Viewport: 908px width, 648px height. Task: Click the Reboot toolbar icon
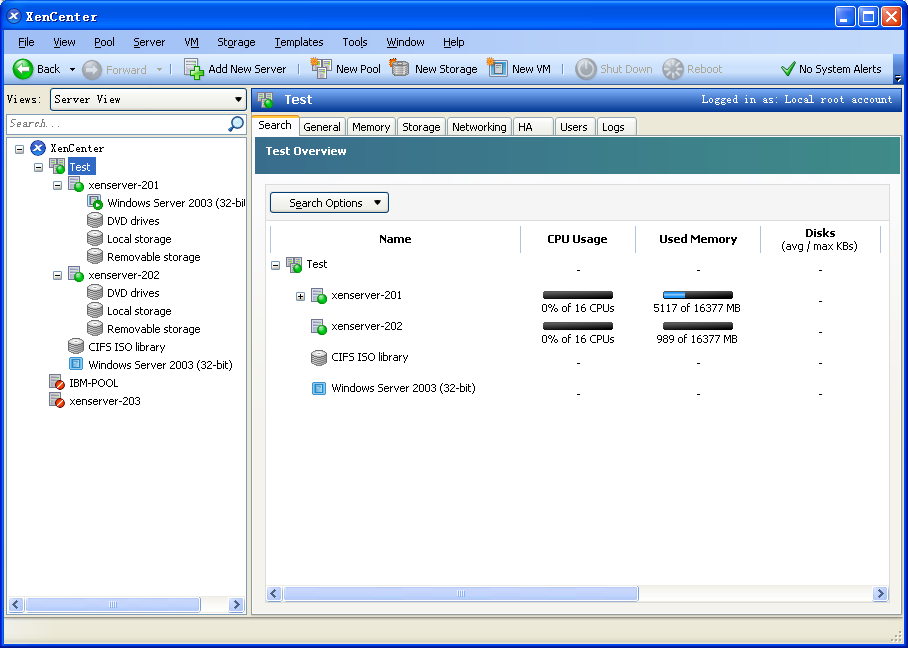tap(673, 69)
